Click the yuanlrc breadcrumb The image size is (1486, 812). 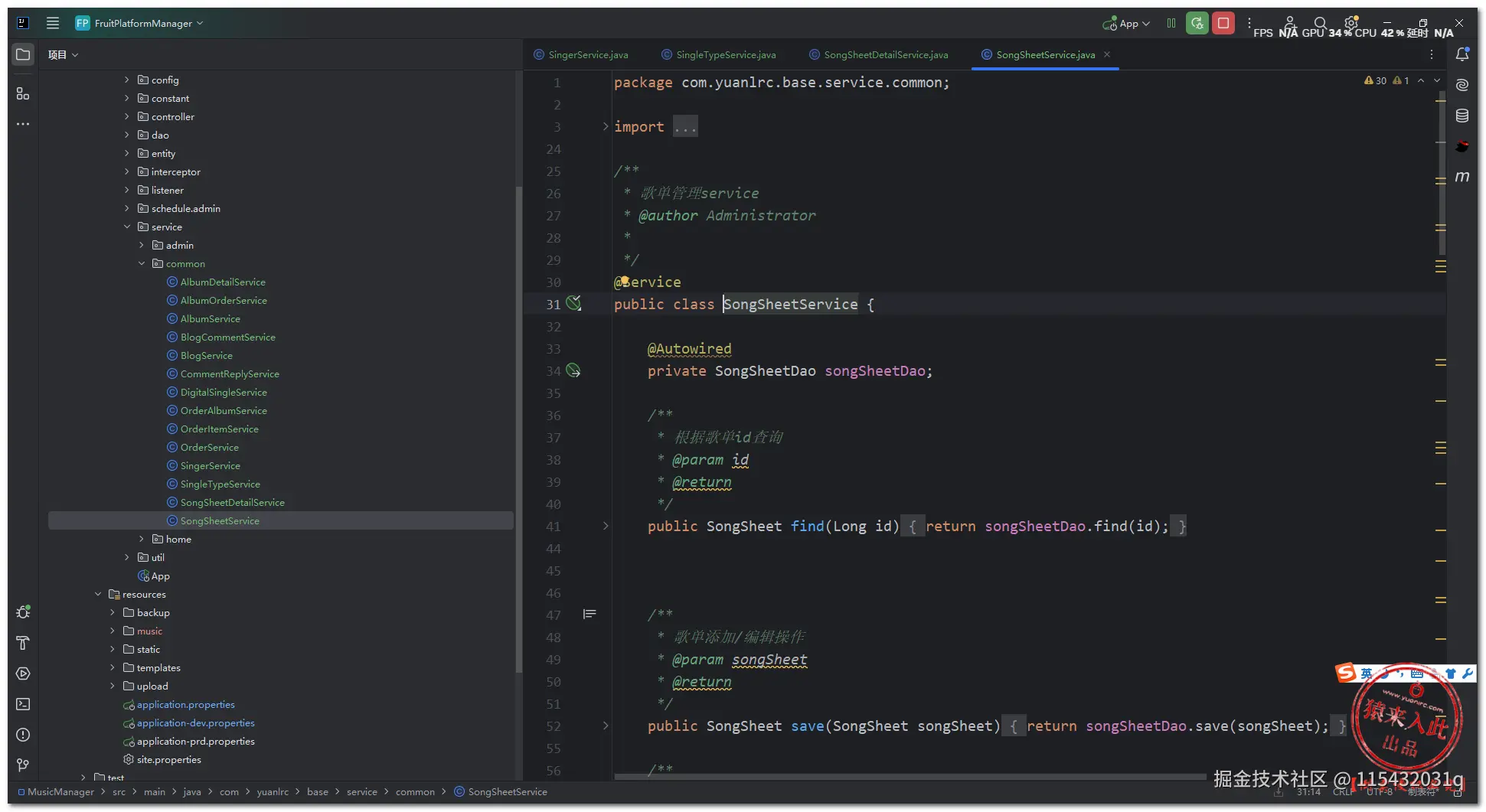(273, 791)
